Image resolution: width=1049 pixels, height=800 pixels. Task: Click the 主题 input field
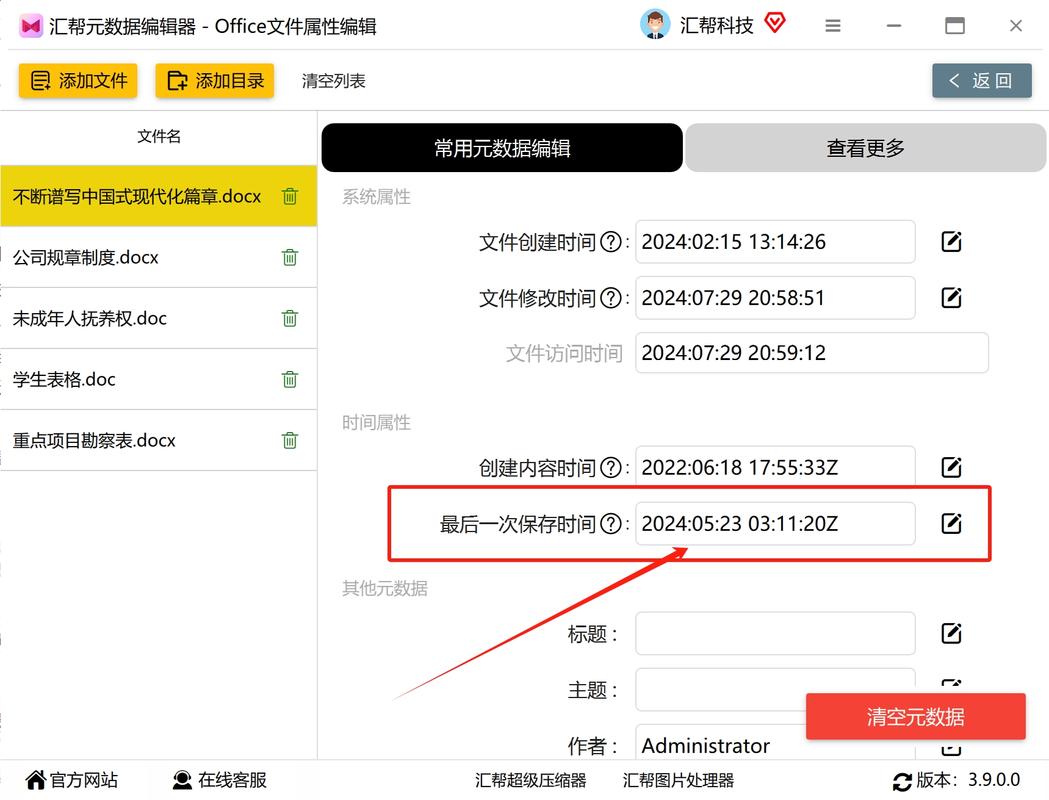click(775, 689)
